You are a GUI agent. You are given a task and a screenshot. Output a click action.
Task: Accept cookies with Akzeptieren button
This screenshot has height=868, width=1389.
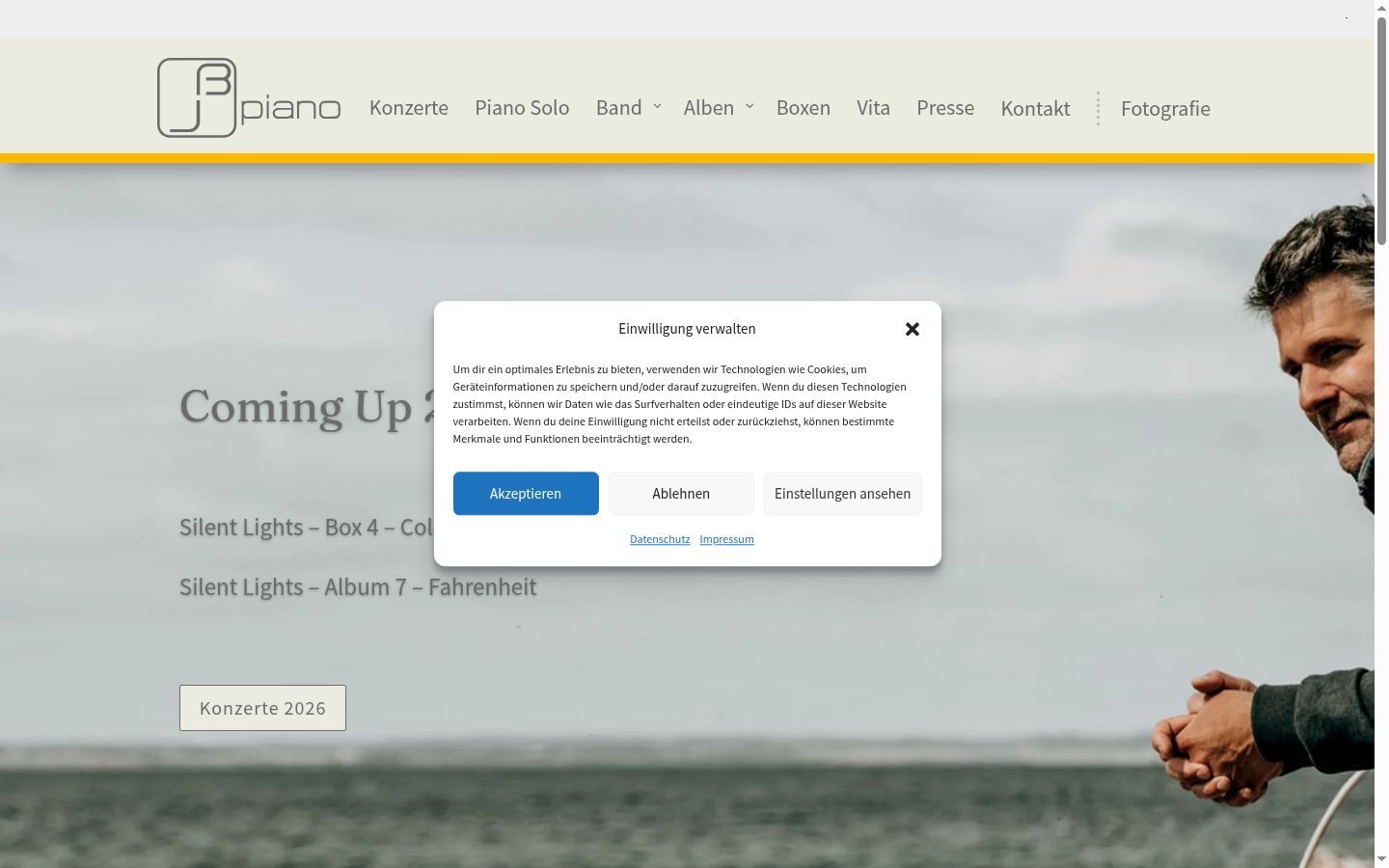(526, 494)
